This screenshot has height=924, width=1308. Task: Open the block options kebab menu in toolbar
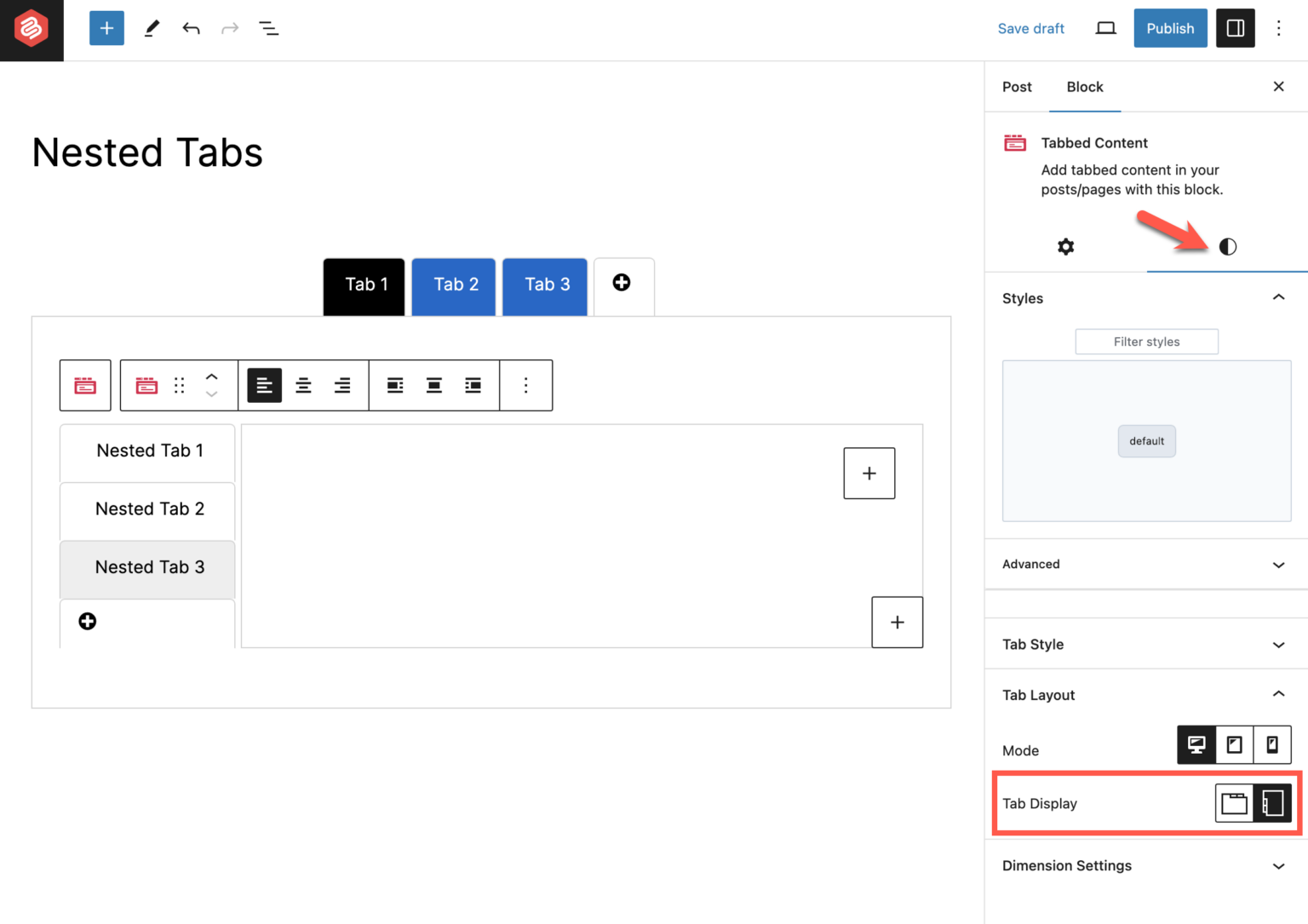(526, 385)
